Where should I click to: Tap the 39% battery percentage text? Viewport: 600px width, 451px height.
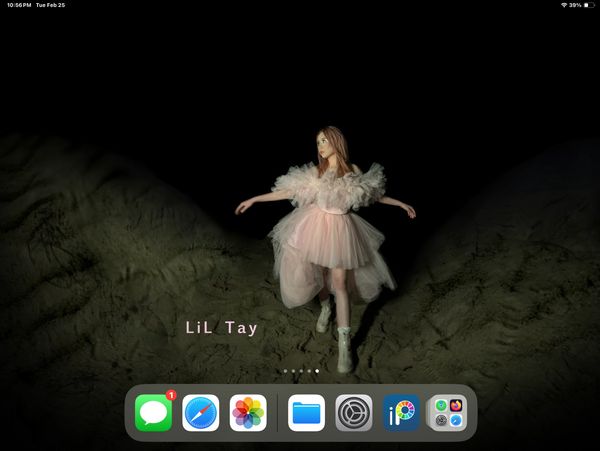pos(575,5)
